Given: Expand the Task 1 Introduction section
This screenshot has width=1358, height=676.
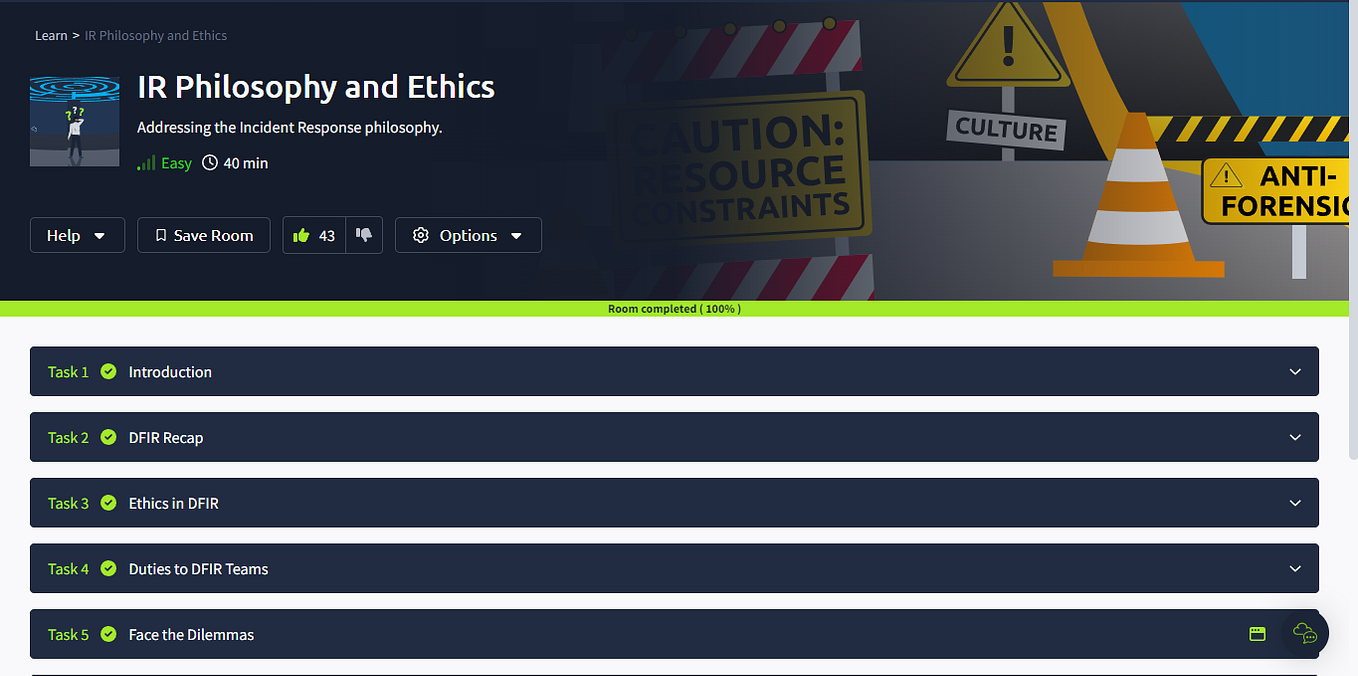Looking at the screenshot, I should tap(1294, 371).
